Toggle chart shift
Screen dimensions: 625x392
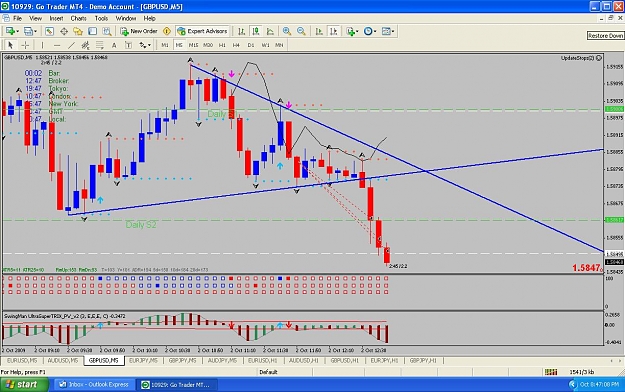[x=334, y=31]
